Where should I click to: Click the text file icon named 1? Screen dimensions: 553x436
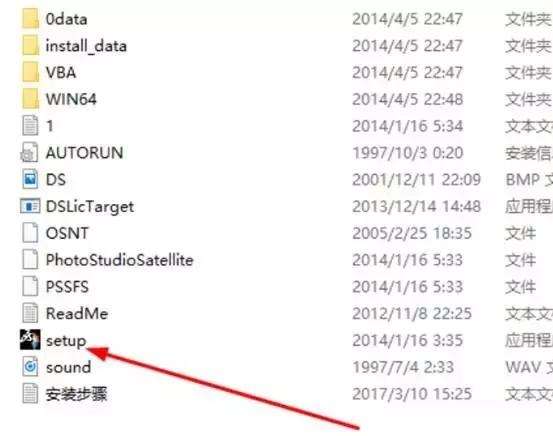tap(30, 126)
